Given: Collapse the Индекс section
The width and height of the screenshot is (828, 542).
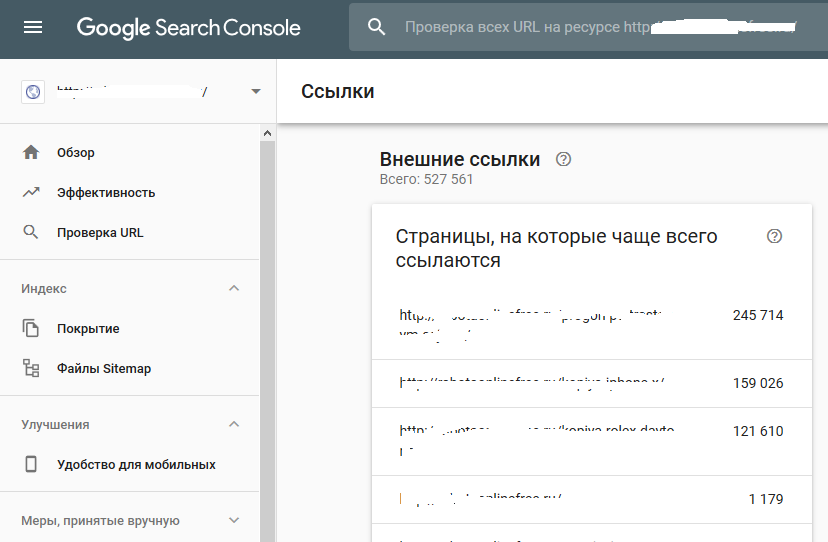Looking at the screenshot, I should (x=234, y=289).
